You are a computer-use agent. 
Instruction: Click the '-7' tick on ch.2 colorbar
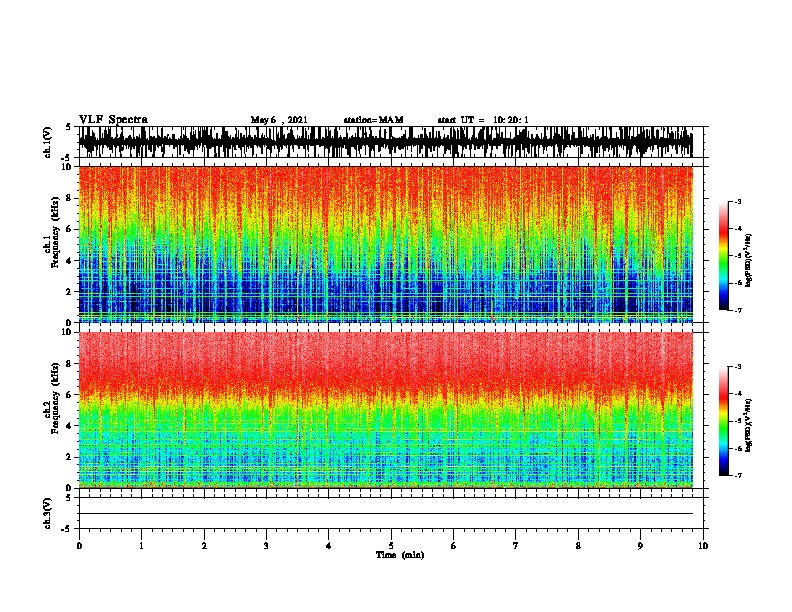click(737, 476)
